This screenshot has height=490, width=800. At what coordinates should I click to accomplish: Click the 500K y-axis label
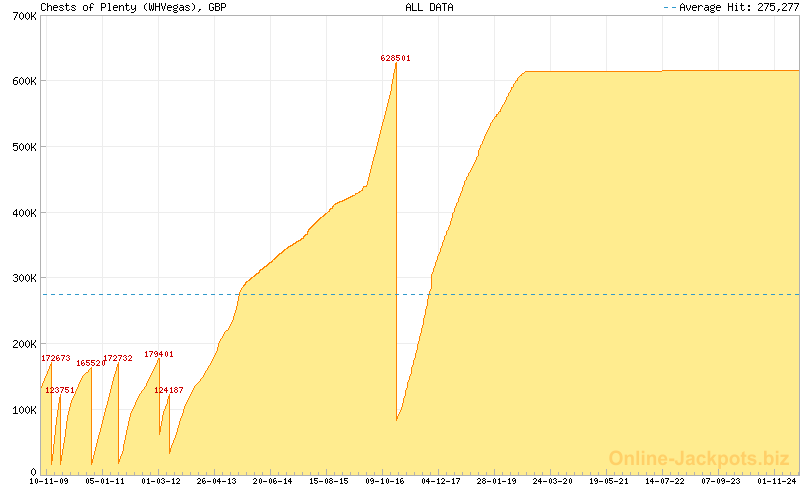coord(22,147)
